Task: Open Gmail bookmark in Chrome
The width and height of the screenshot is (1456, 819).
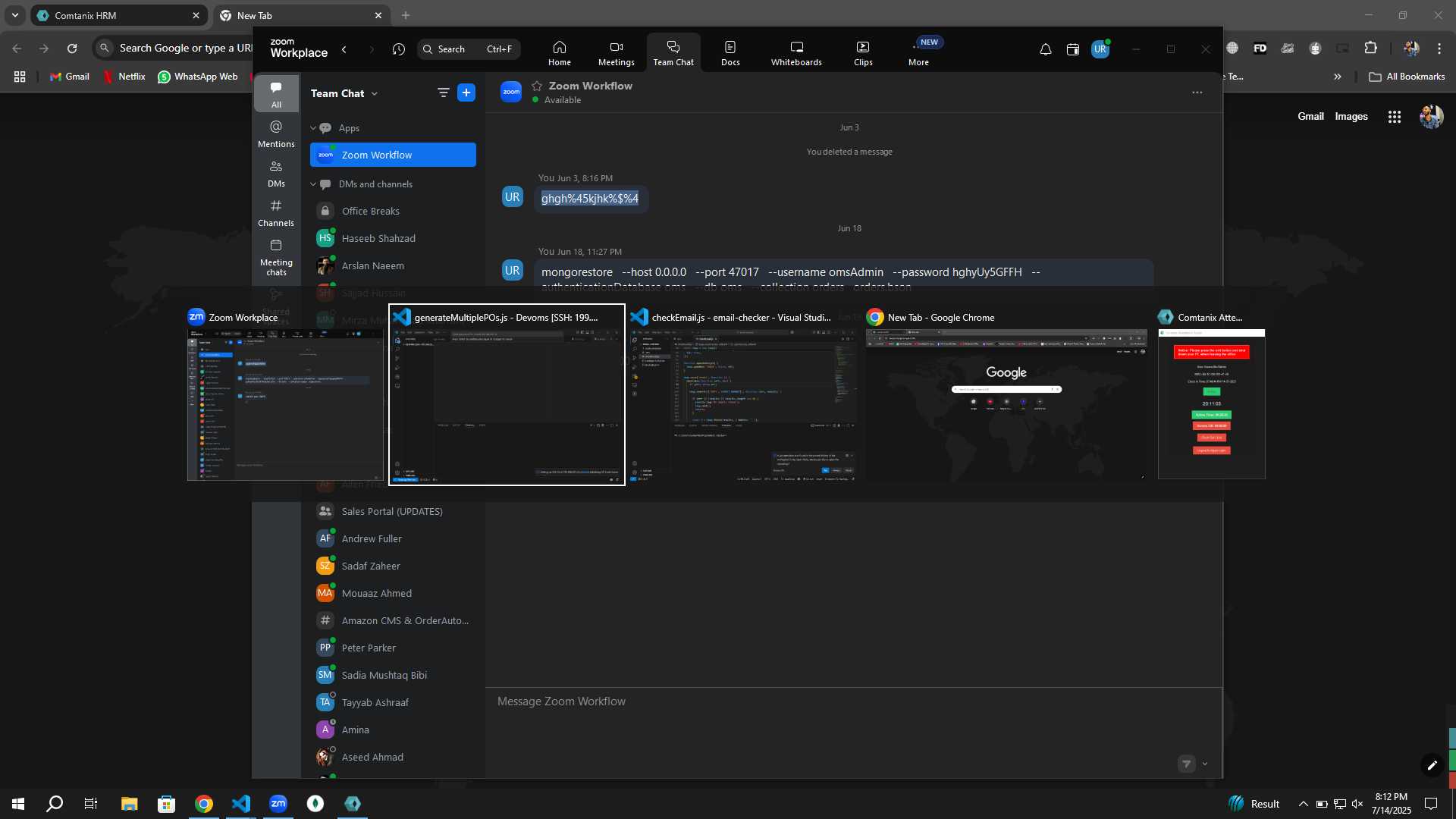Action: coord(69,77)
